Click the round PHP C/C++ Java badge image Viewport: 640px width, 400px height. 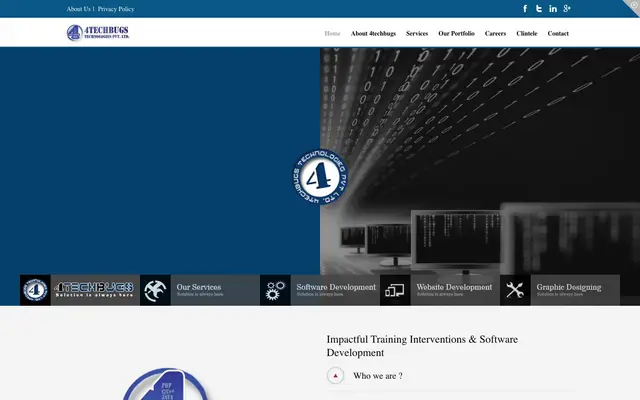[x=166, y=384]
